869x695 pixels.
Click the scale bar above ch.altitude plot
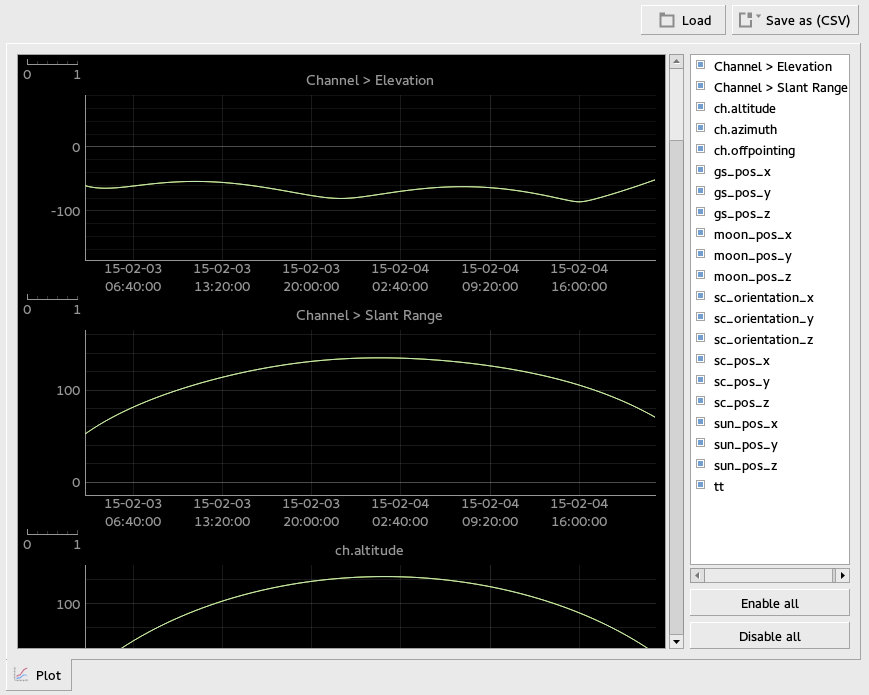pyautogui.click(x=52, y=540)
